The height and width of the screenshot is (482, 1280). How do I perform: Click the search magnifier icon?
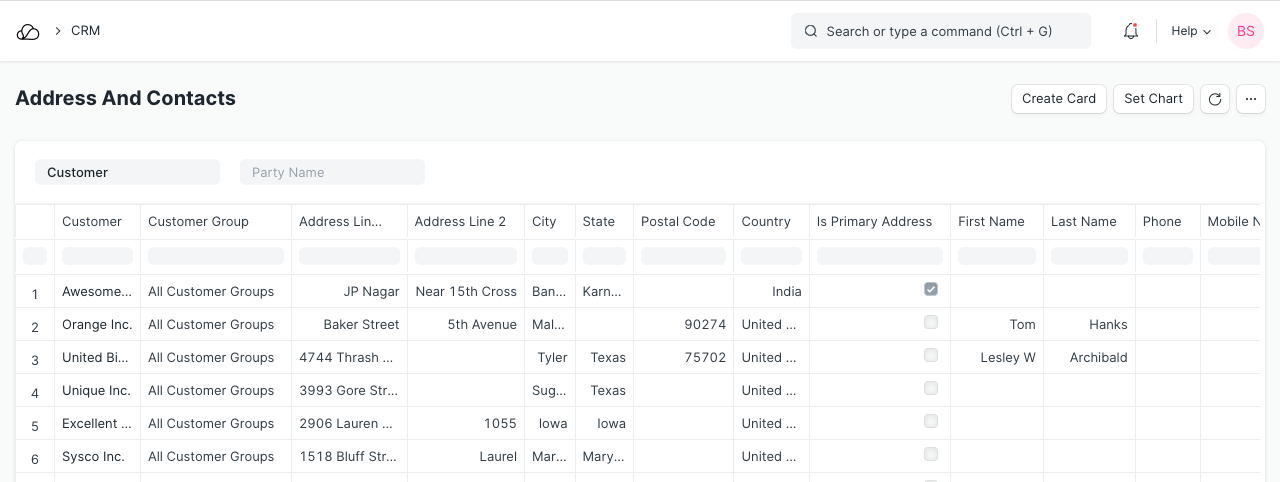click(x=811, y=31)
